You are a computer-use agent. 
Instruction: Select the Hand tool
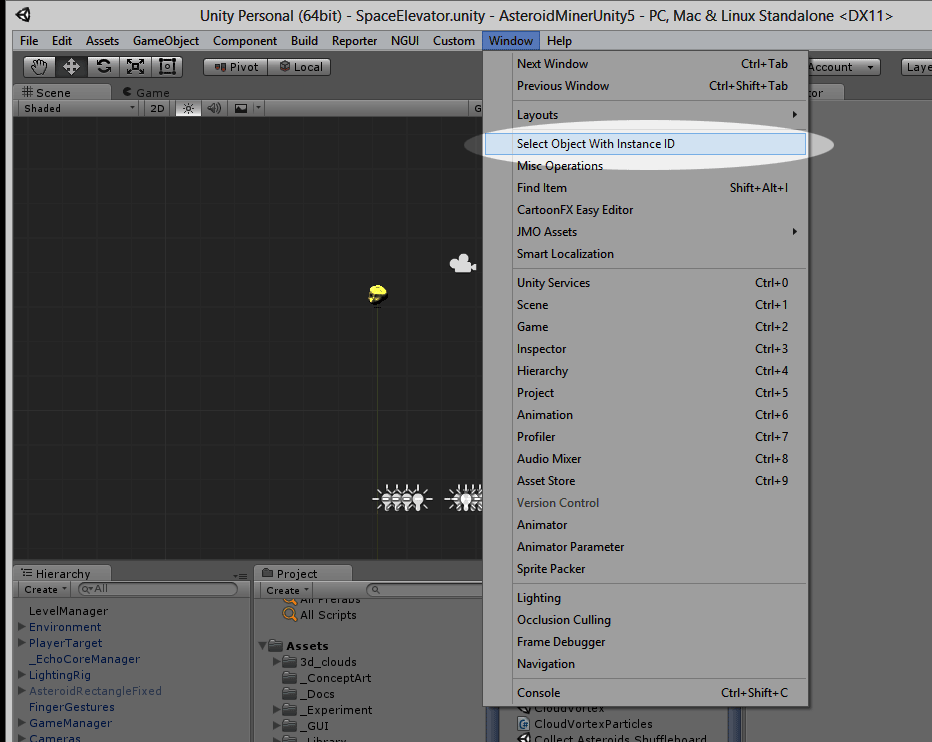pos(39,67)
